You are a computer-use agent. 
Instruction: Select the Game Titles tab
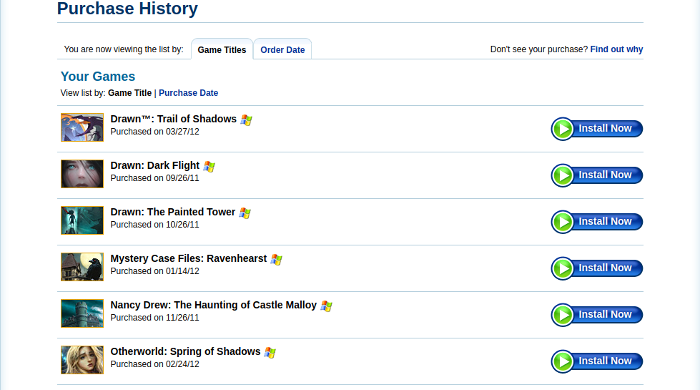[x=222, y=50]
